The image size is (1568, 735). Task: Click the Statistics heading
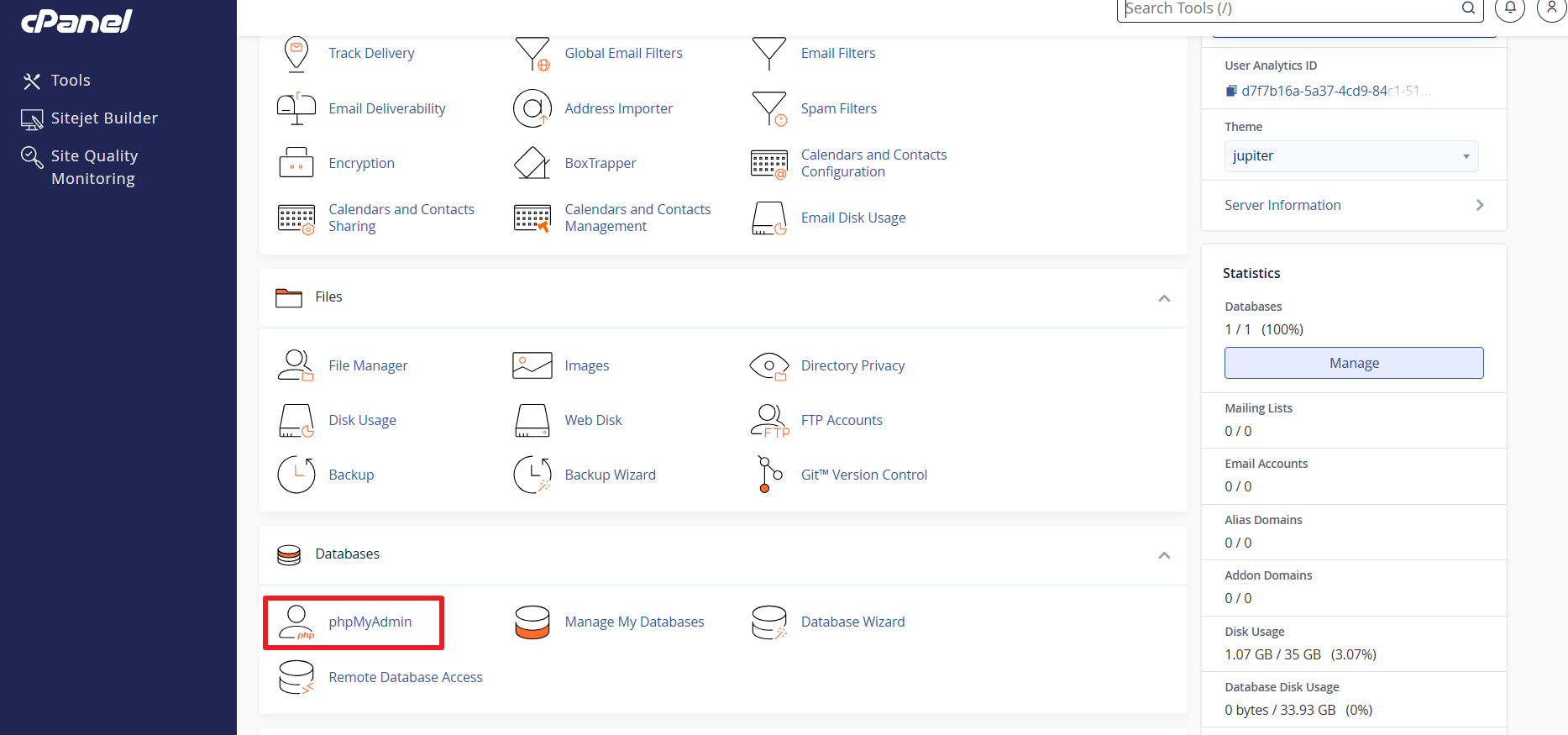tap(1251, 274)
